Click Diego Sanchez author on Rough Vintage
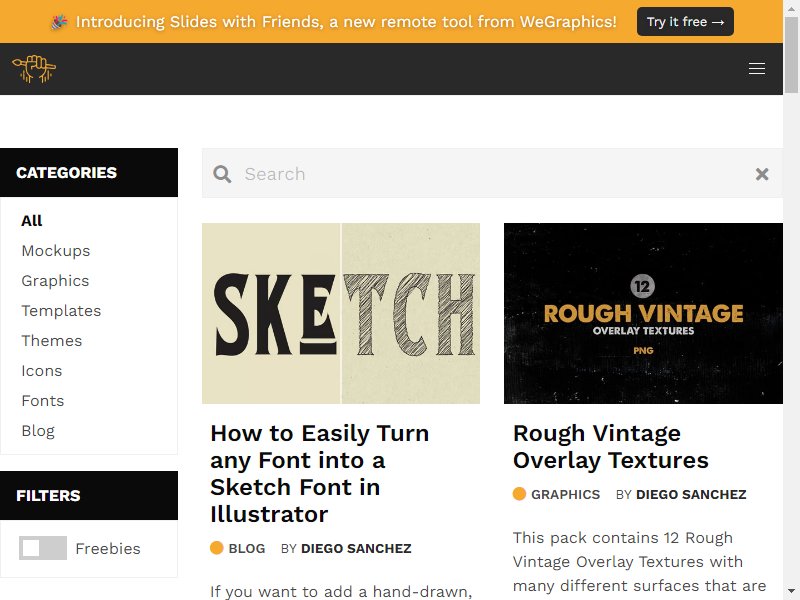 point(691,494)
